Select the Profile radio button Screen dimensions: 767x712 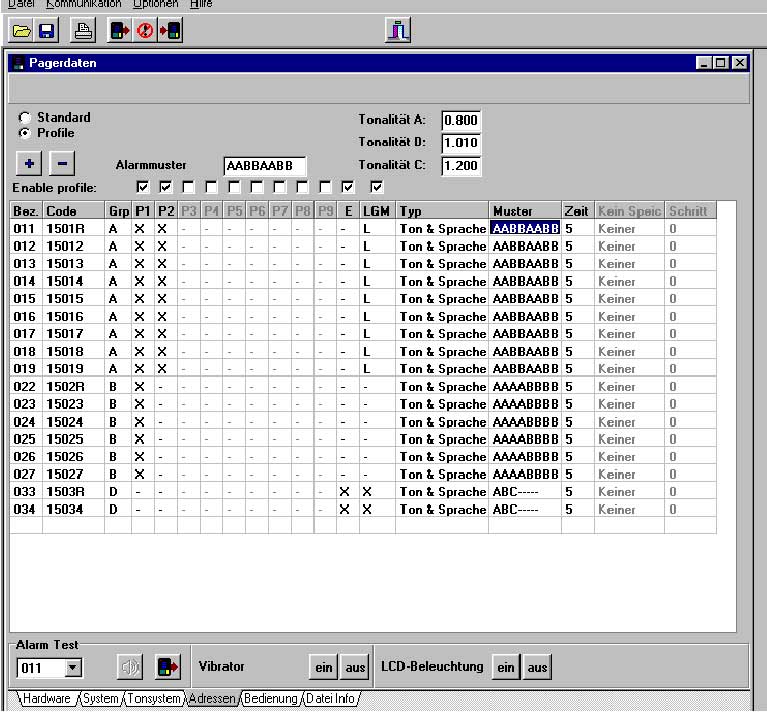tap(25, 133)
